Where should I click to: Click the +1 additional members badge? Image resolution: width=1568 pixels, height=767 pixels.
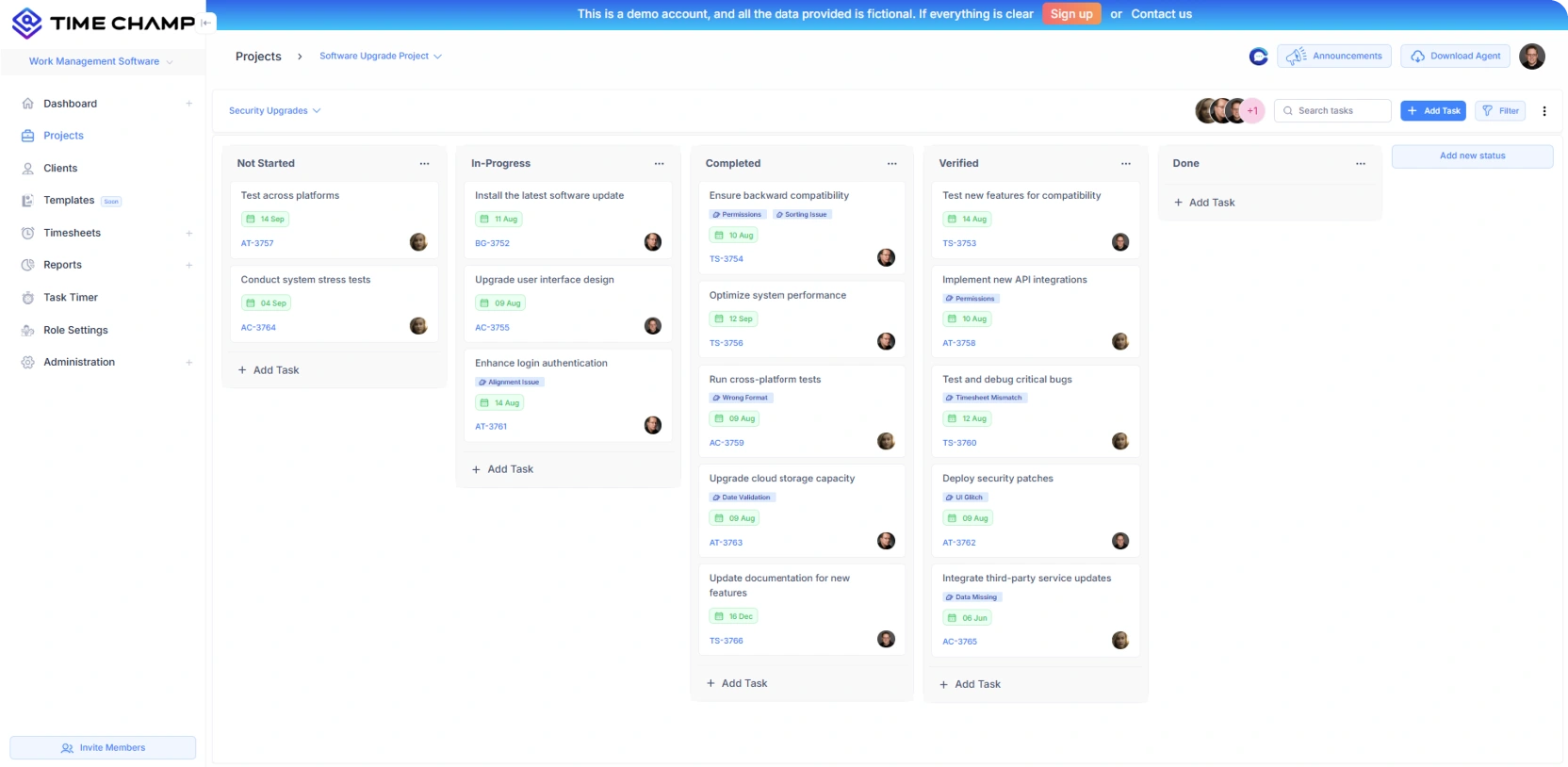(x=1252, y=111)
